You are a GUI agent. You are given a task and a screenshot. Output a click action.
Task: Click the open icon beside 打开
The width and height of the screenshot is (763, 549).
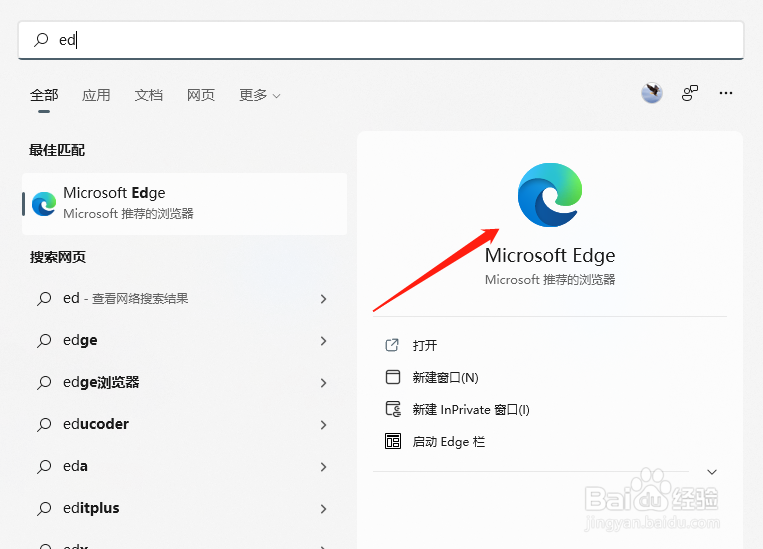coord(392,345)
